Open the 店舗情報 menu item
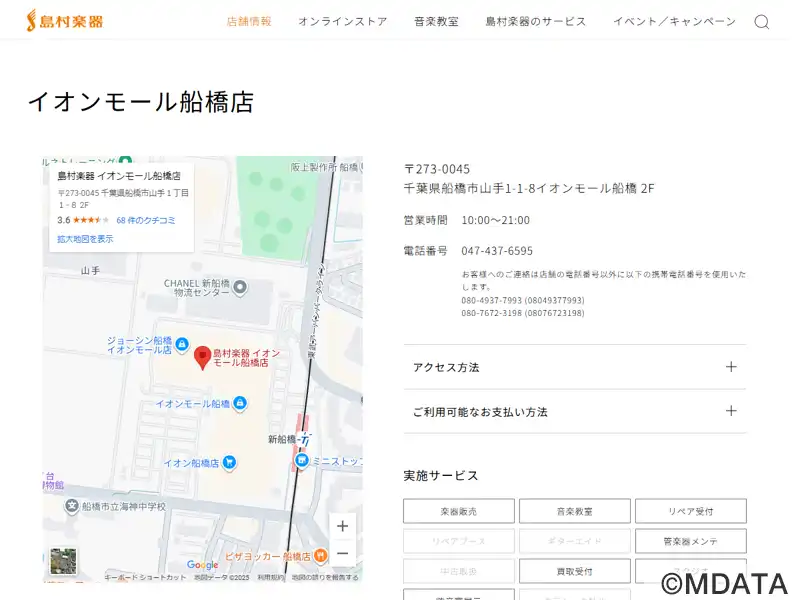This screenshot has width=800, height=600. [249, 22]
